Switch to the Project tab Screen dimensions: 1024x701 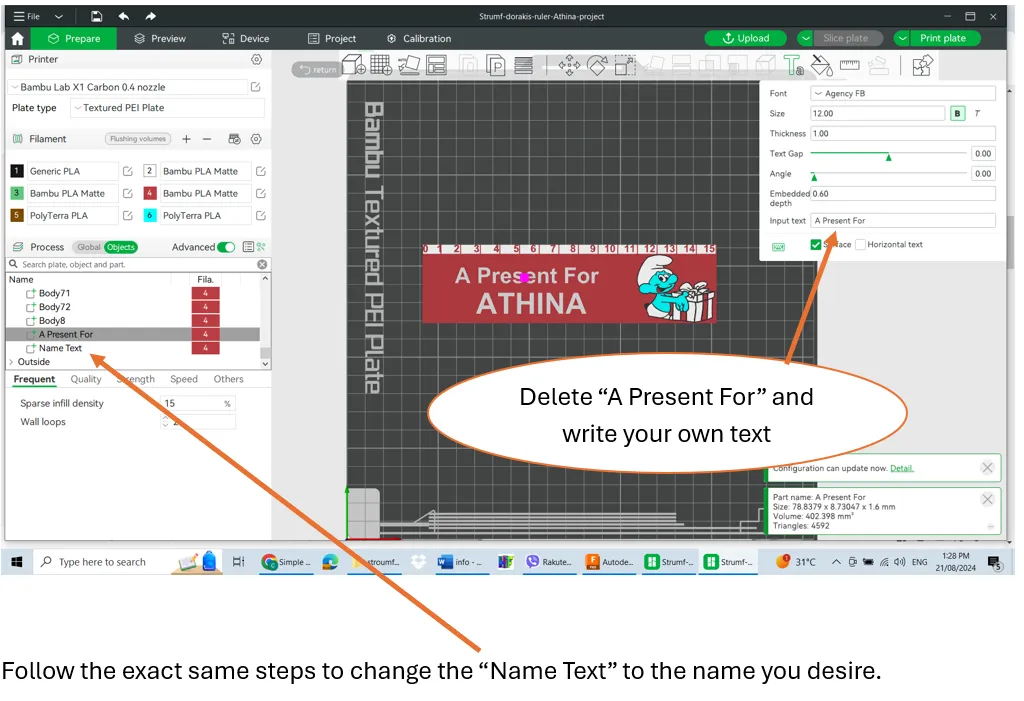[332, 39]
